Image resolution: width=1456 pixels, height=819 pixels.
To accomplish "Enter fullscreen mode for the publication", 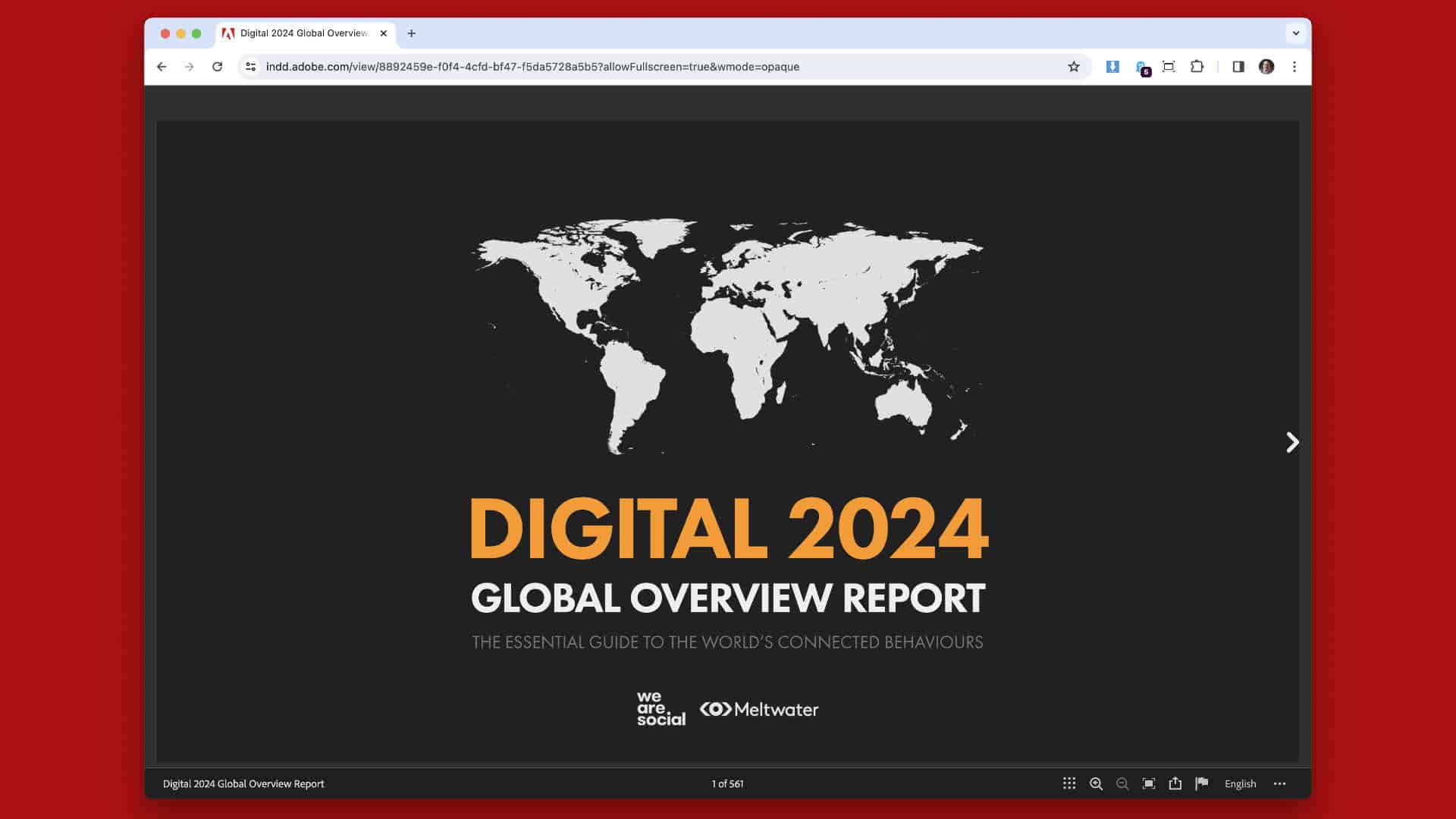I will pos(1149,783).
